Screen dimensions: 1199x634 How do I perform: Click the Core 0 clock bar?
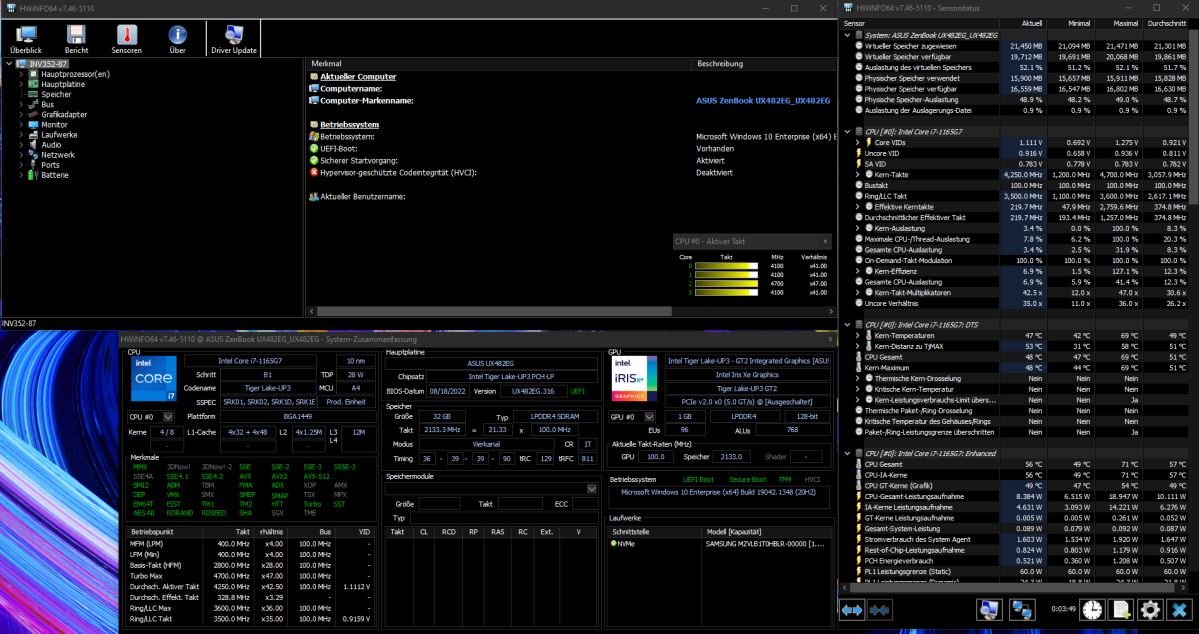click(726, 266)
